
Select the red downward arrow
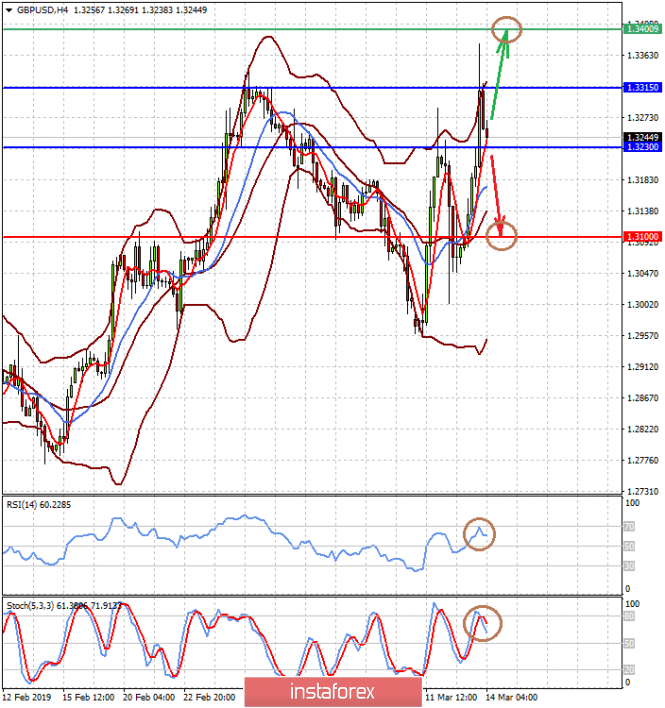coord(498,196)
